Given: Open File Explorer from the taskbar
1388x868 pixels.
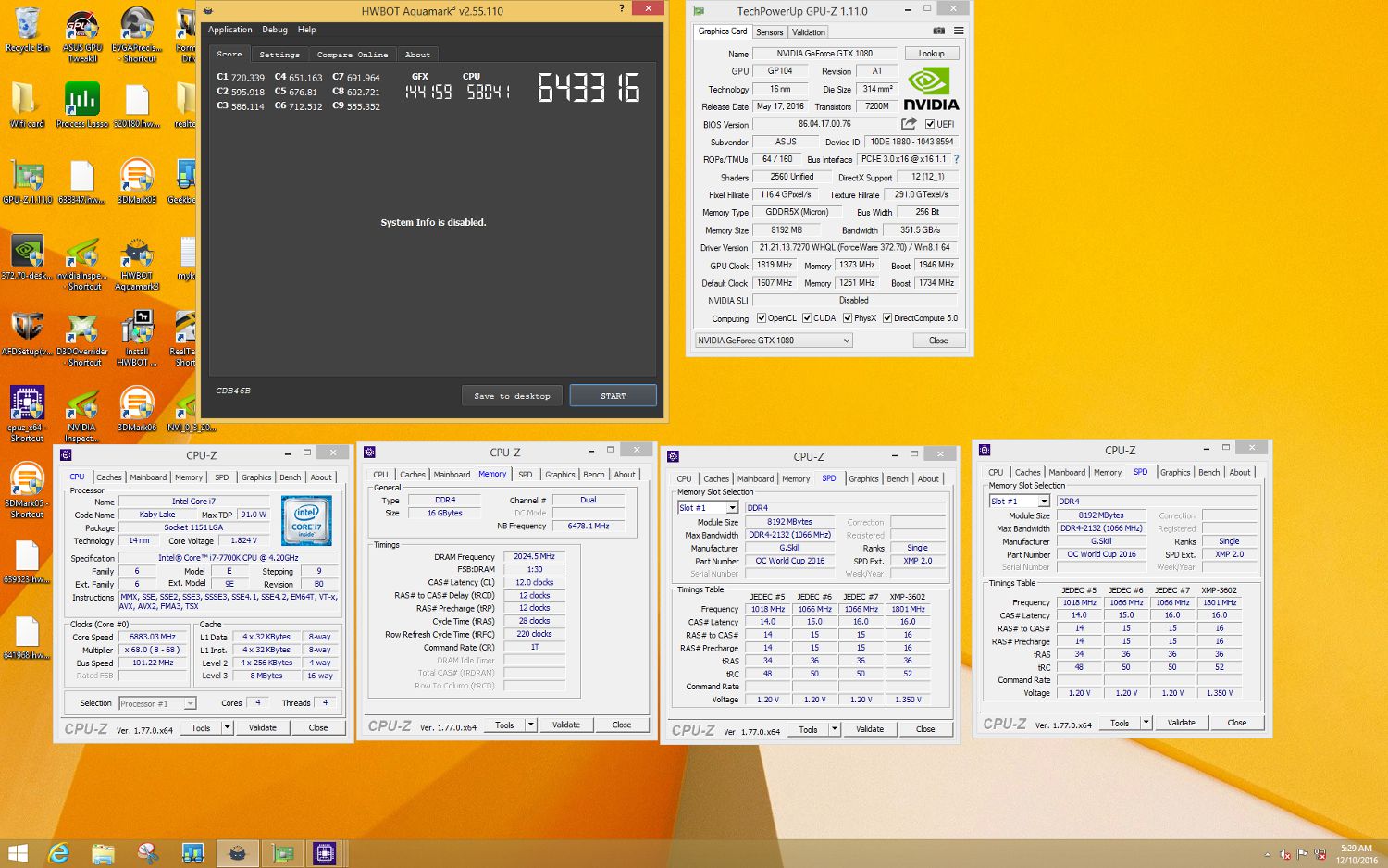Looking at the screenshot, I should (103, 853).
